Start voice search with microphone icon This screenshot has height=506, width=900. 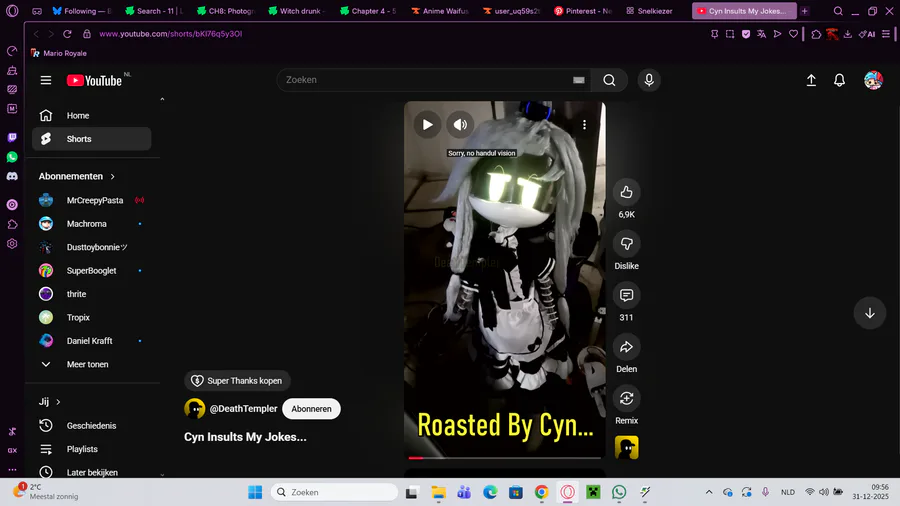649,80
